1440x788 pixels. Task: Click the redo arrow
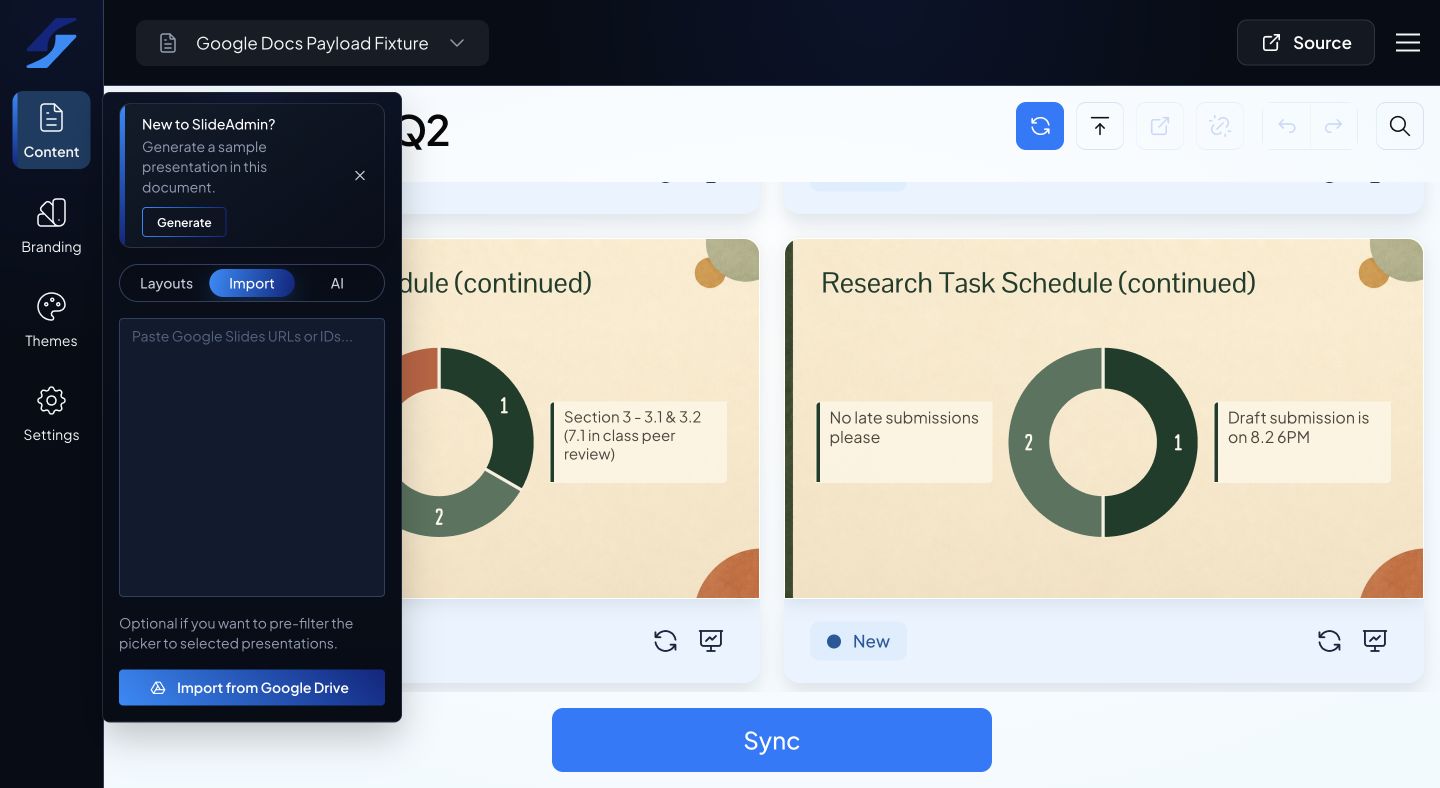pos(1333,126)
